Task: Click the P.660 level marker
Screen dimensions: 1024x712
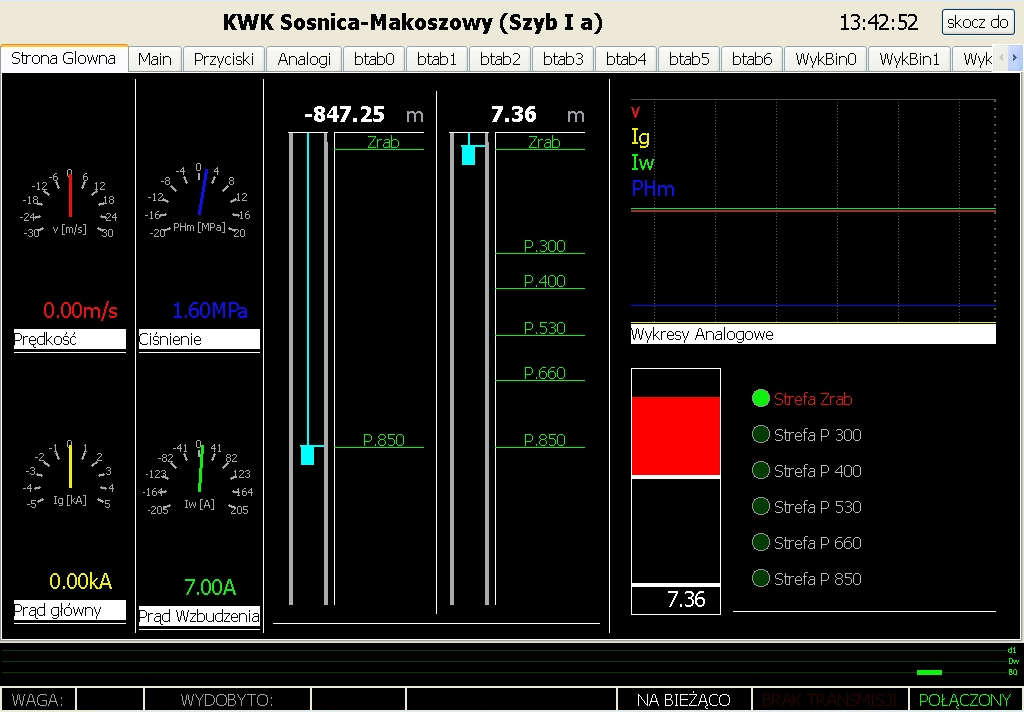Action: [x=545, y=373]
